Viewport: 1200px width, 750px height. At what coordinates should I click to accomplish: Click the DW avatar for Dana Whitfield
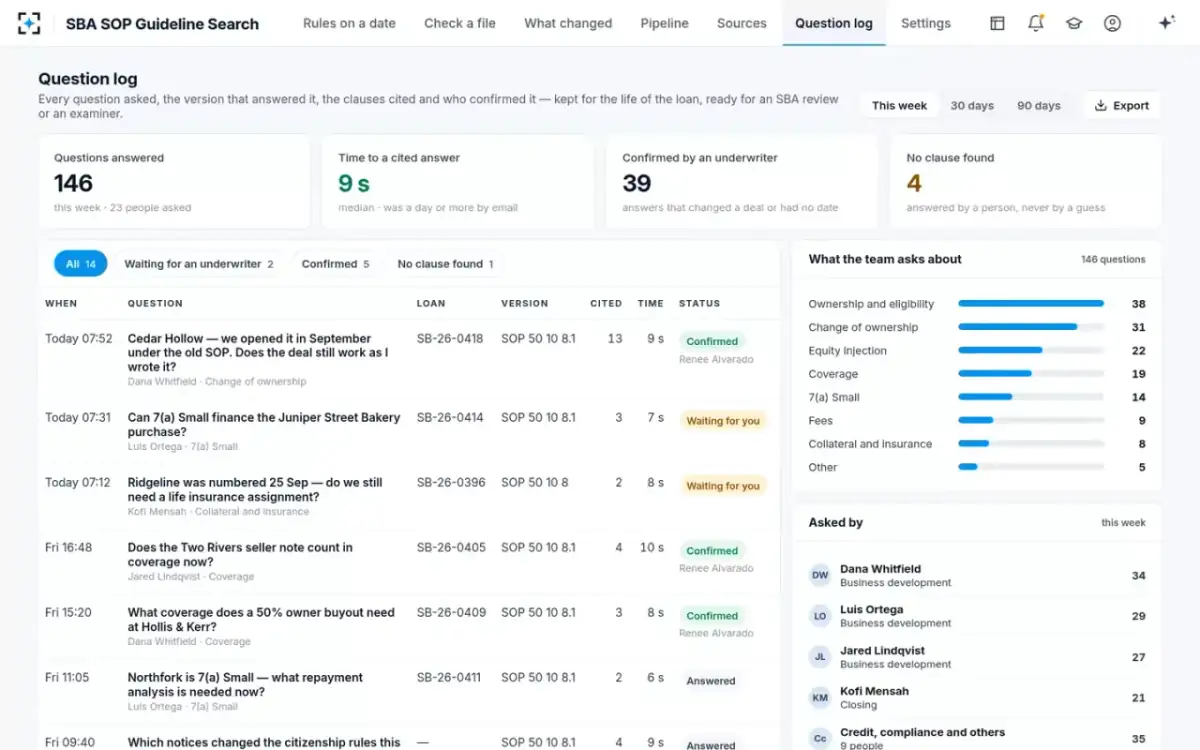(x=820, y=575)
